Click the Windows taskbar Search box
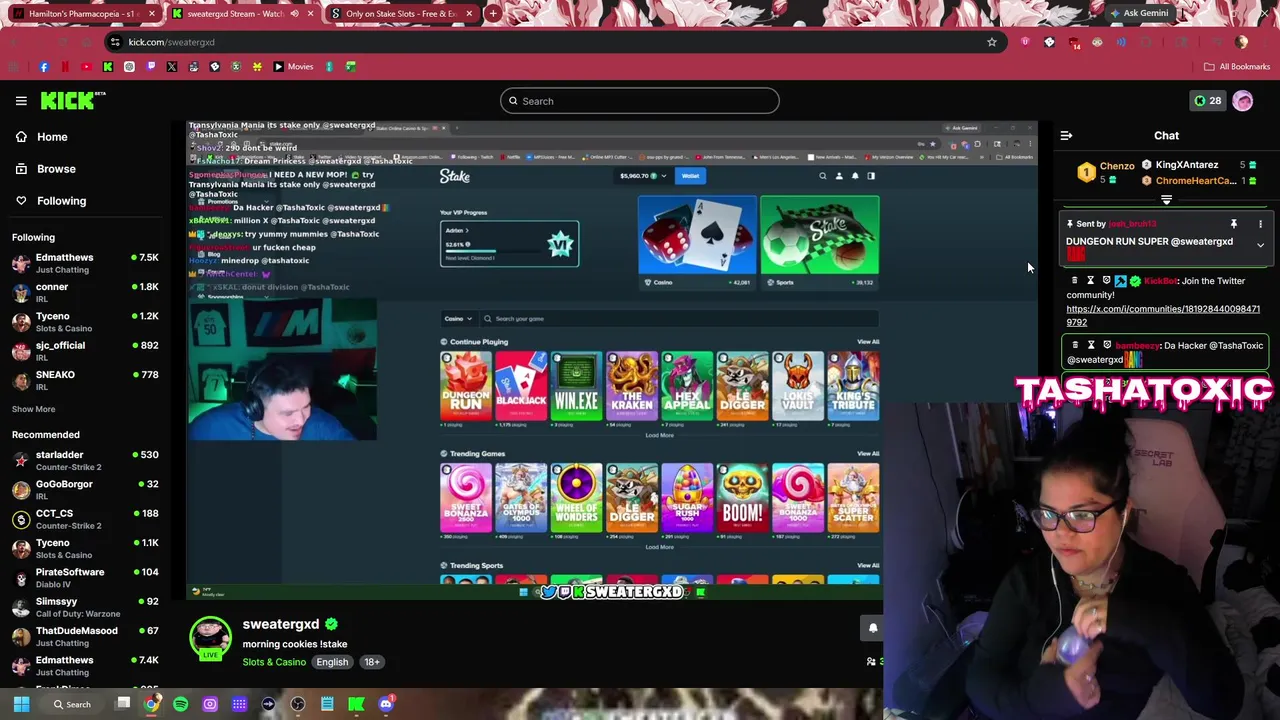 click(x=72, y=704)
